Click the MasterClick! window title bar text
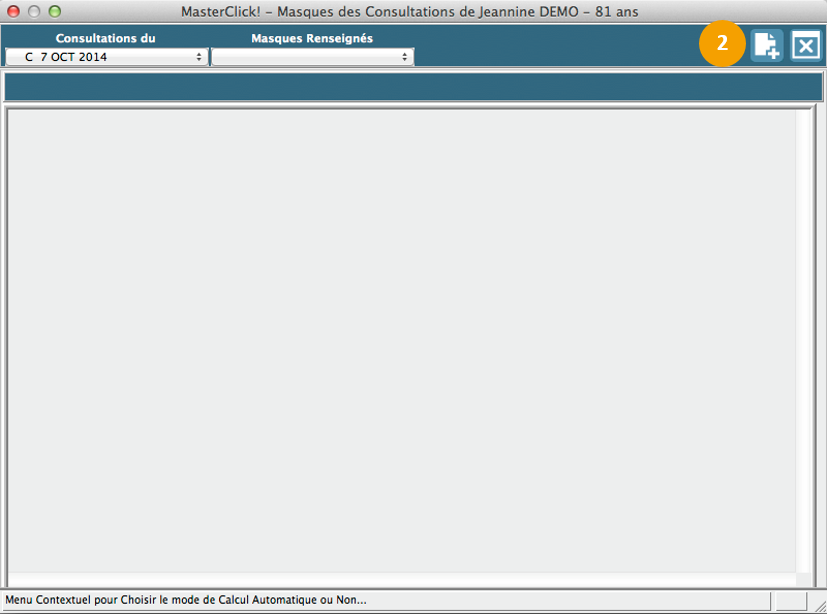Image resolution: width=827 pixels, height=614 pixels. tap(409, 11)
